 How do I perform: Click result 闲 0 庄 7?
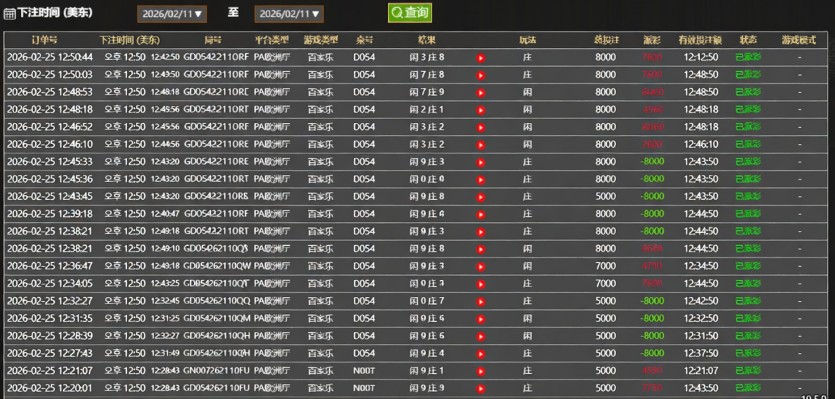(427, 301)
